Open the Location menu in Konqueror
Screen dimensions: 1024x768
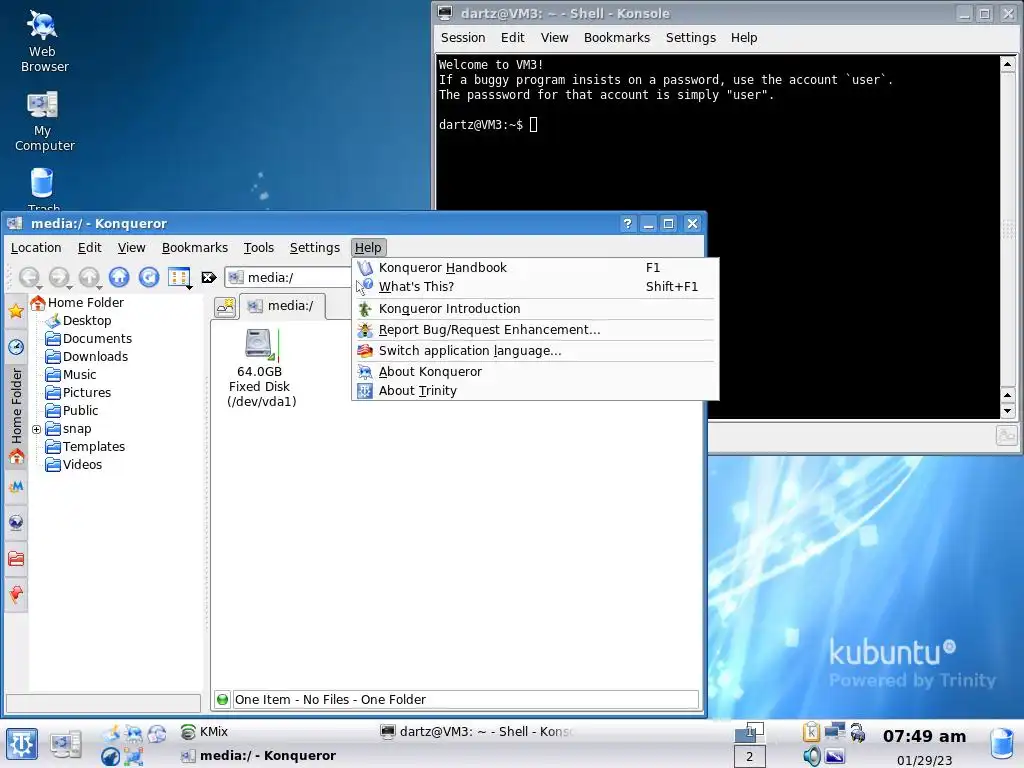36,248
